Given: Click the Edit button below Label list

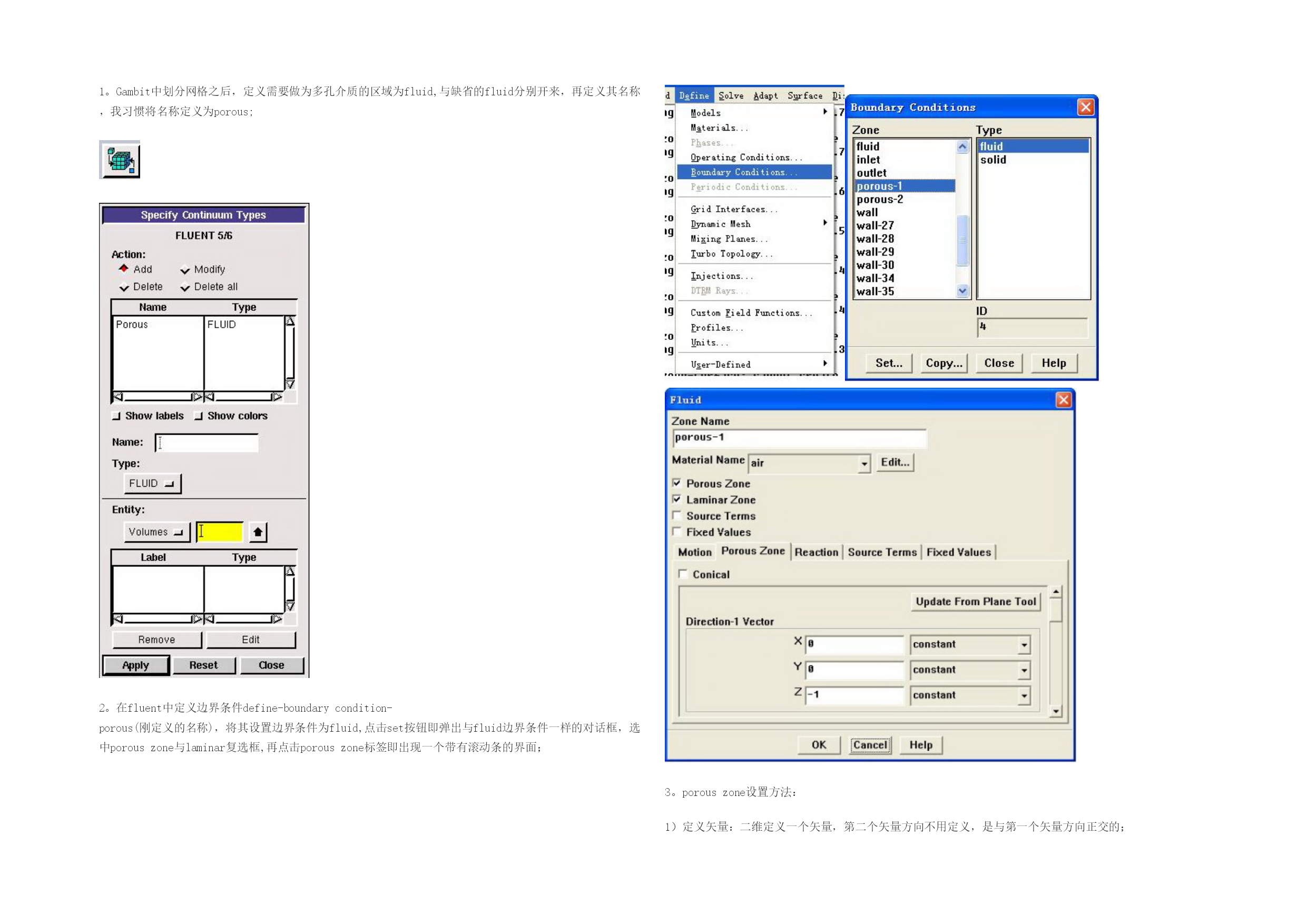Looking at the screenshot, I should [x=250, y=640].
